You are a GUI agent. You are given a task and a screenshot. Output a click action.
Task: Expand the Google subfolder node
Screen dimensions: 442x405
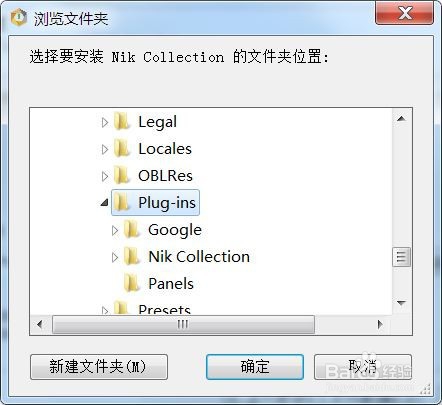[115, 230]
